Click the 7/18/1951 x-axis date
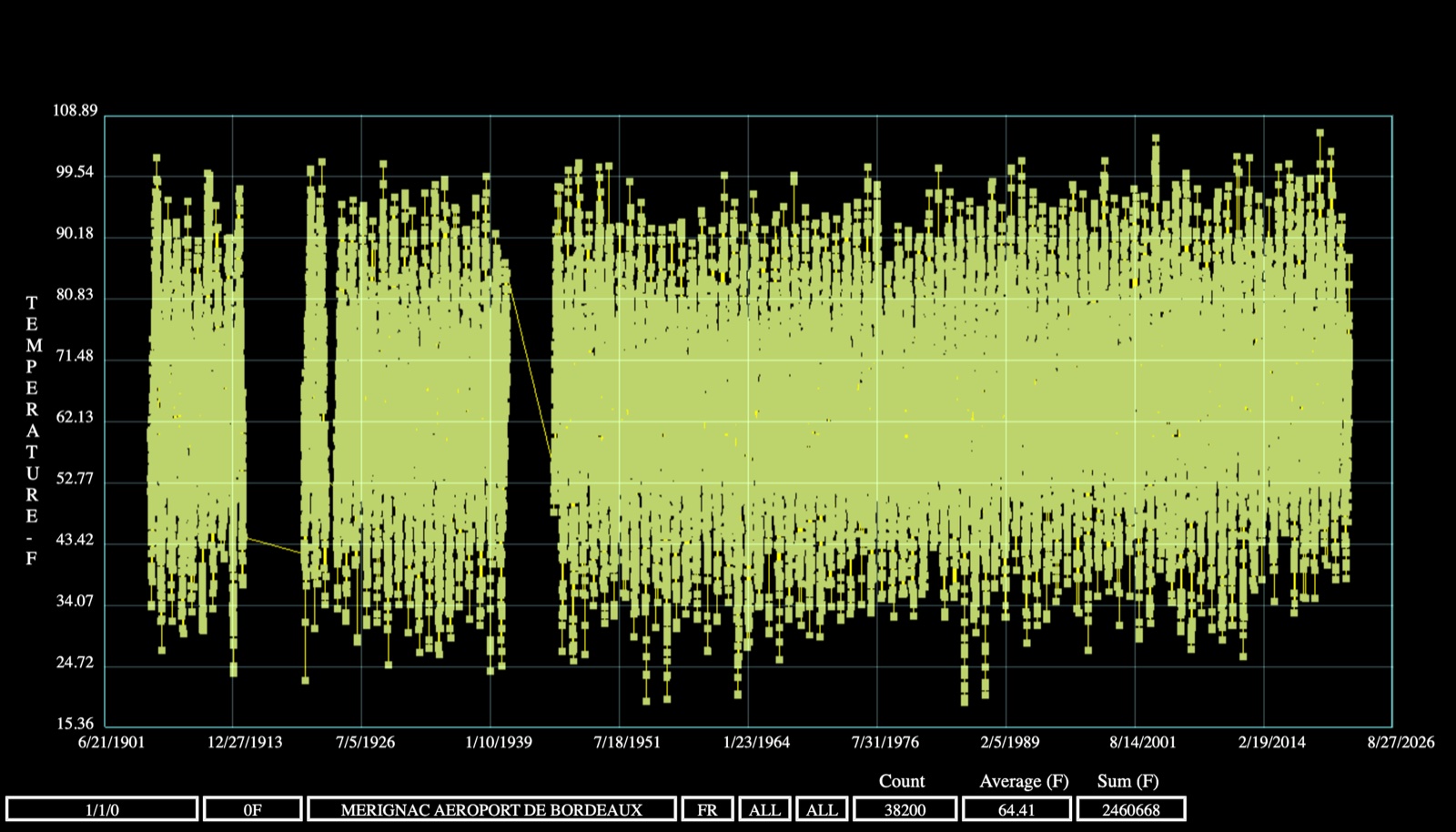The height and width of the screenshot is (832, 1456). [x=628, y=742]
